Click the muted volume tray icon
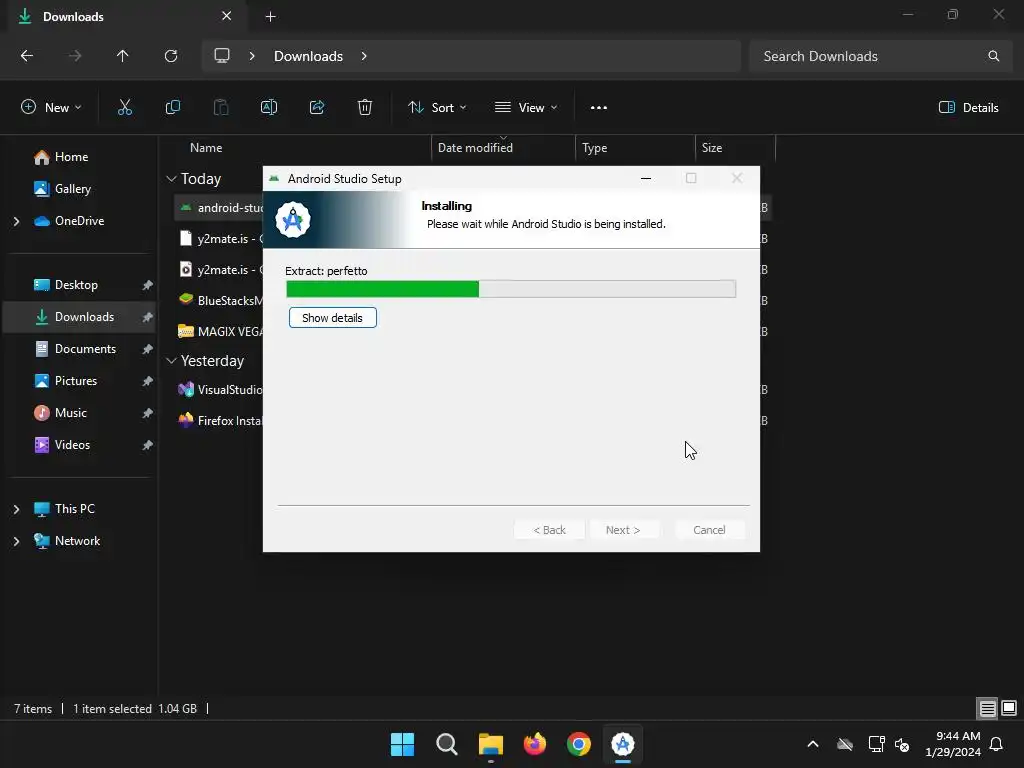Screen dimensions: 1024x768 (x=902, y=744)
